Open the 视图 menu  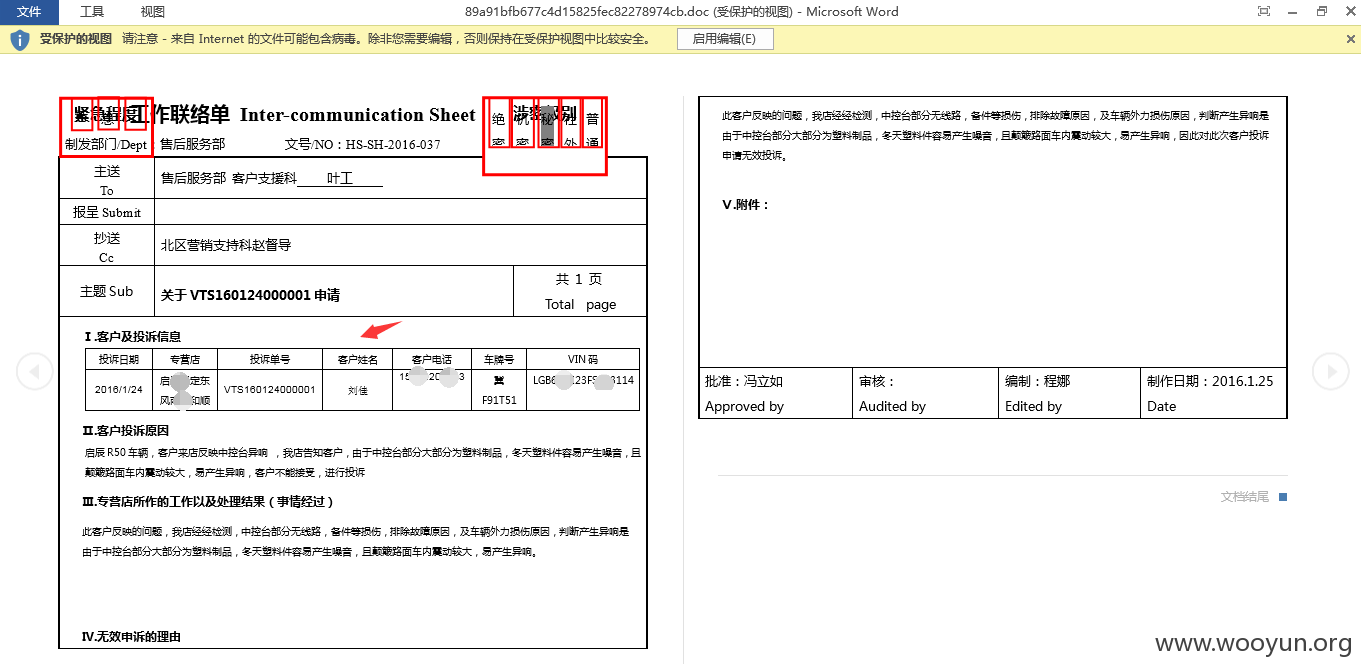pyautogui.click(x=152, y=12)
